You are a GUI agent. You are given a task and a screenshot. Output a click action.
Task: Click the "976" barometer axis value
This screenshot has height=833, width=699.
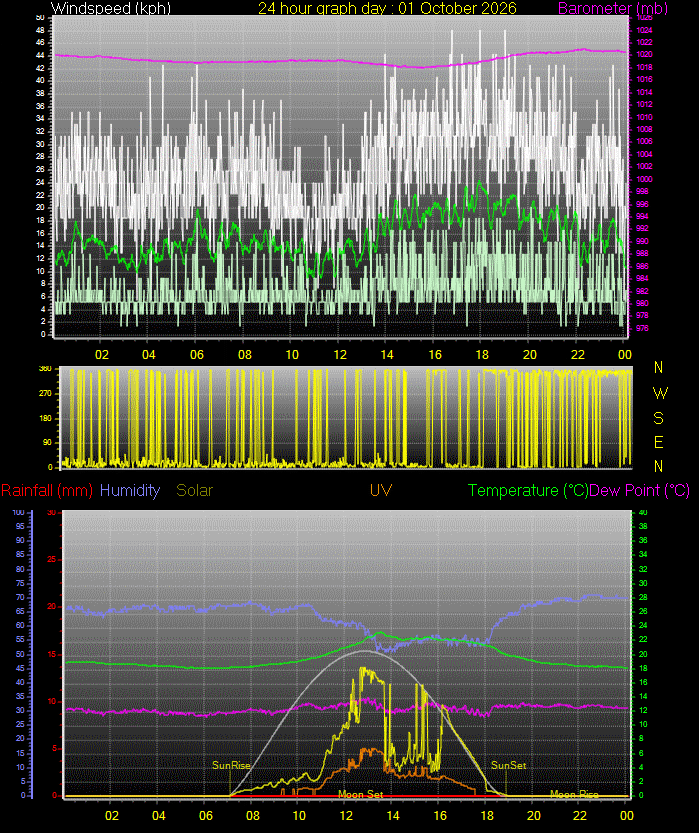point(642,328)
